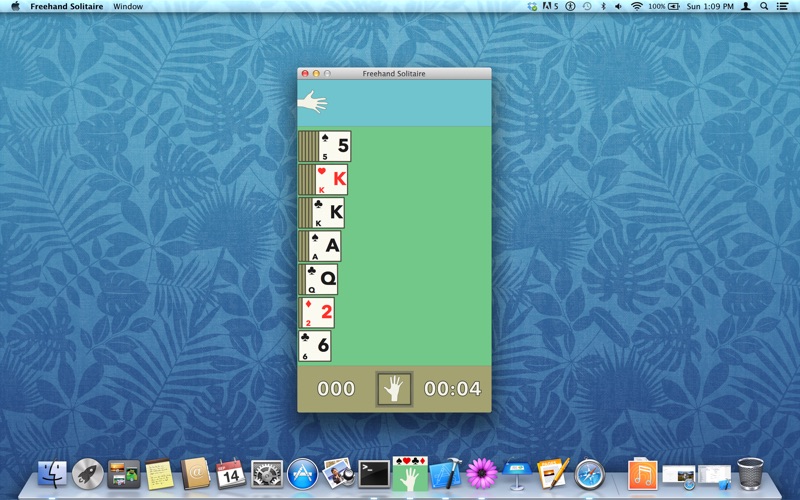Choose the Queen of clubs card

[321, 279]
